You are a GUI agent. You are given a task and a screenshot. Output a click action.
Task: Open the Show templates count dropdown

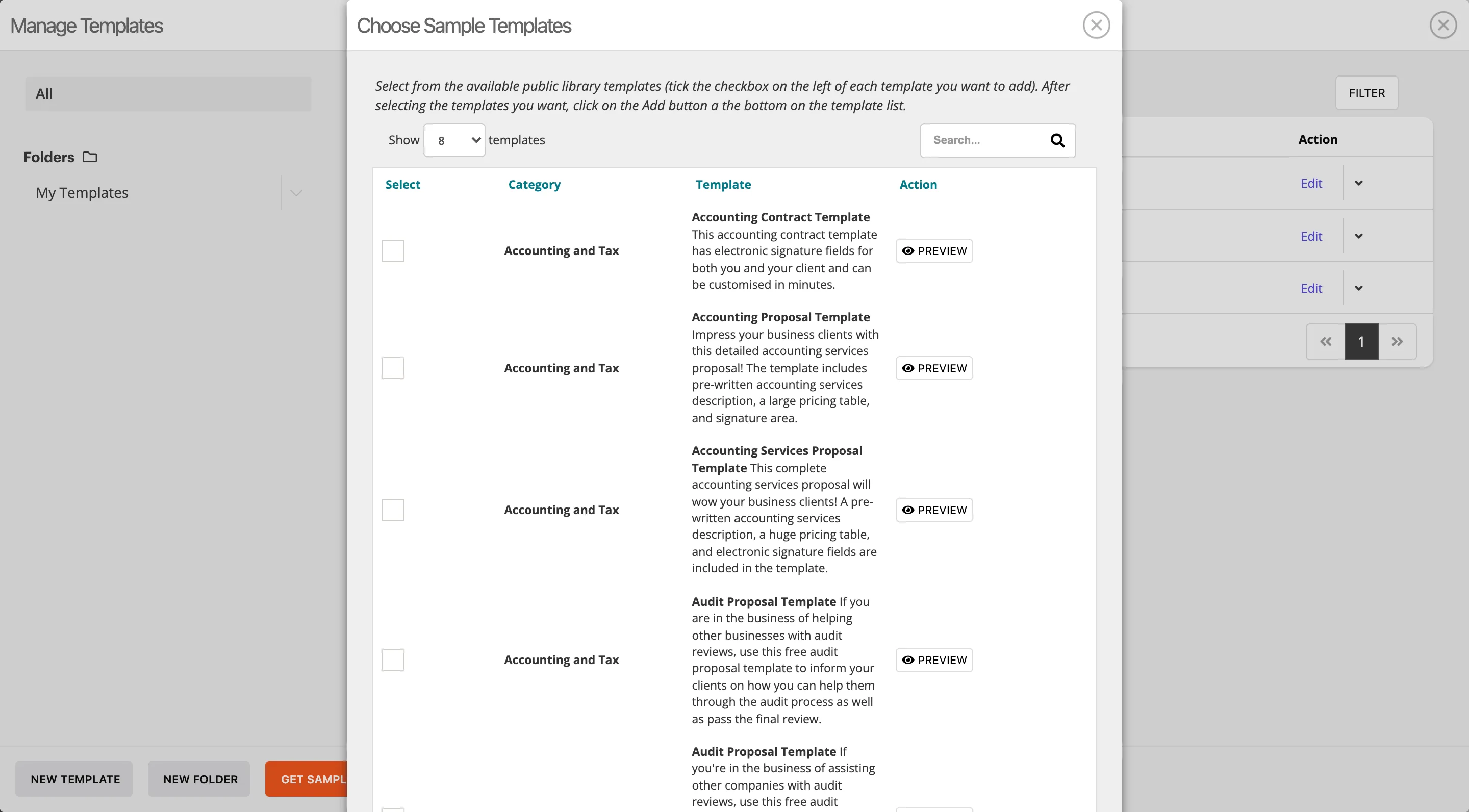click(454, 140)
